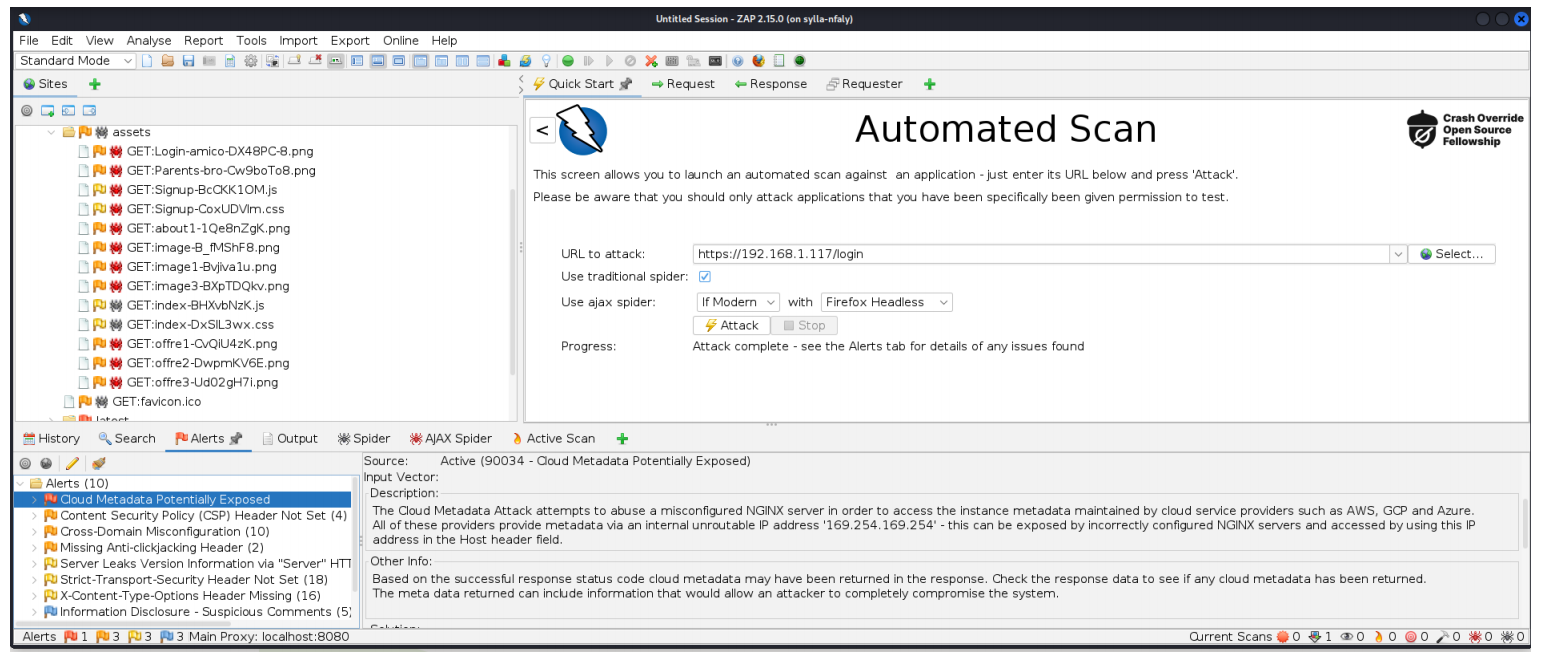The width and height of the screenshot is (1542, 656).
Task: Click the globe icon in Alerts toolbar
Action: pos(46,463)
